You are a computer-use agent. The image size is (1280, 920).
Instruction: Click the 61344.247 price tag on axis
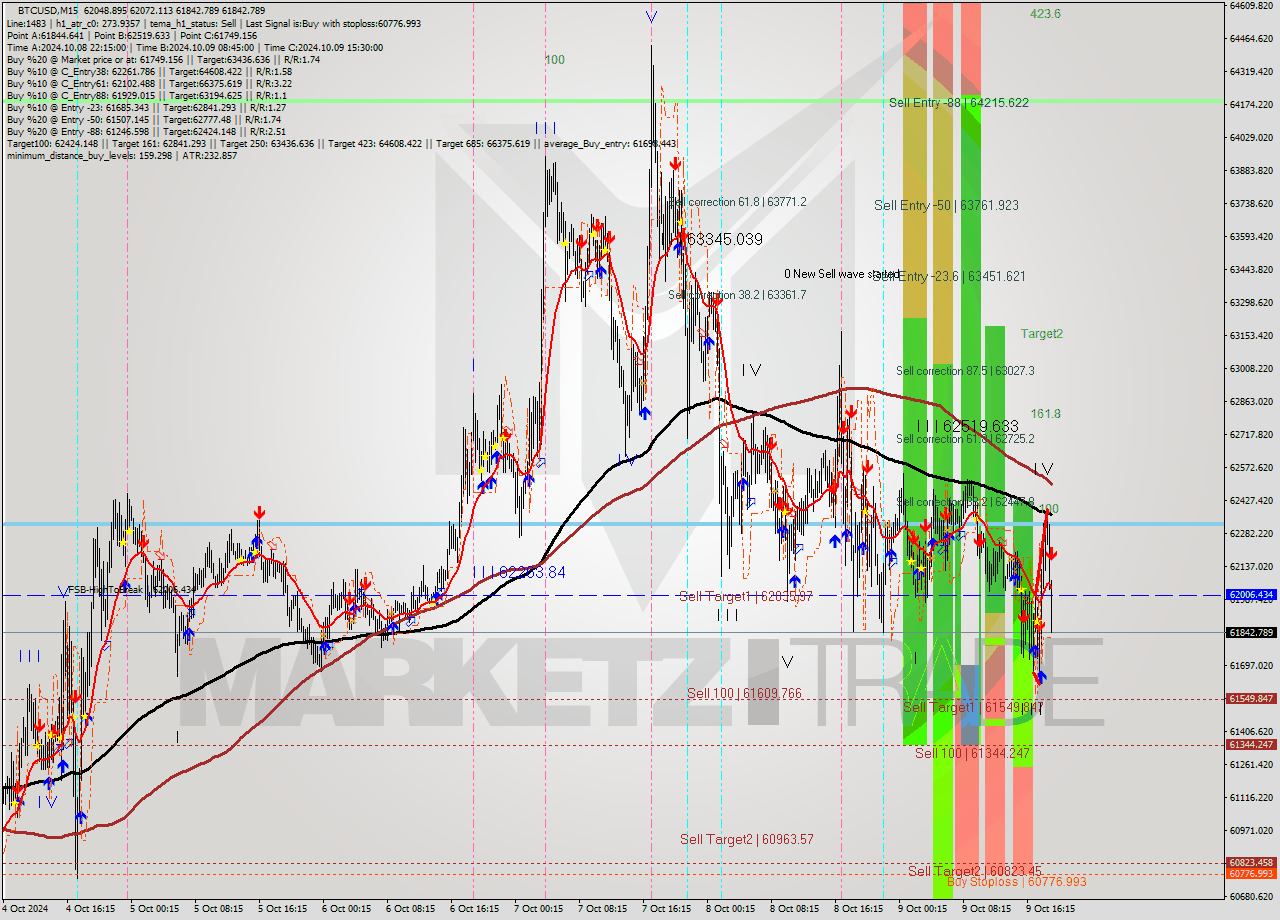(1251, 744)
